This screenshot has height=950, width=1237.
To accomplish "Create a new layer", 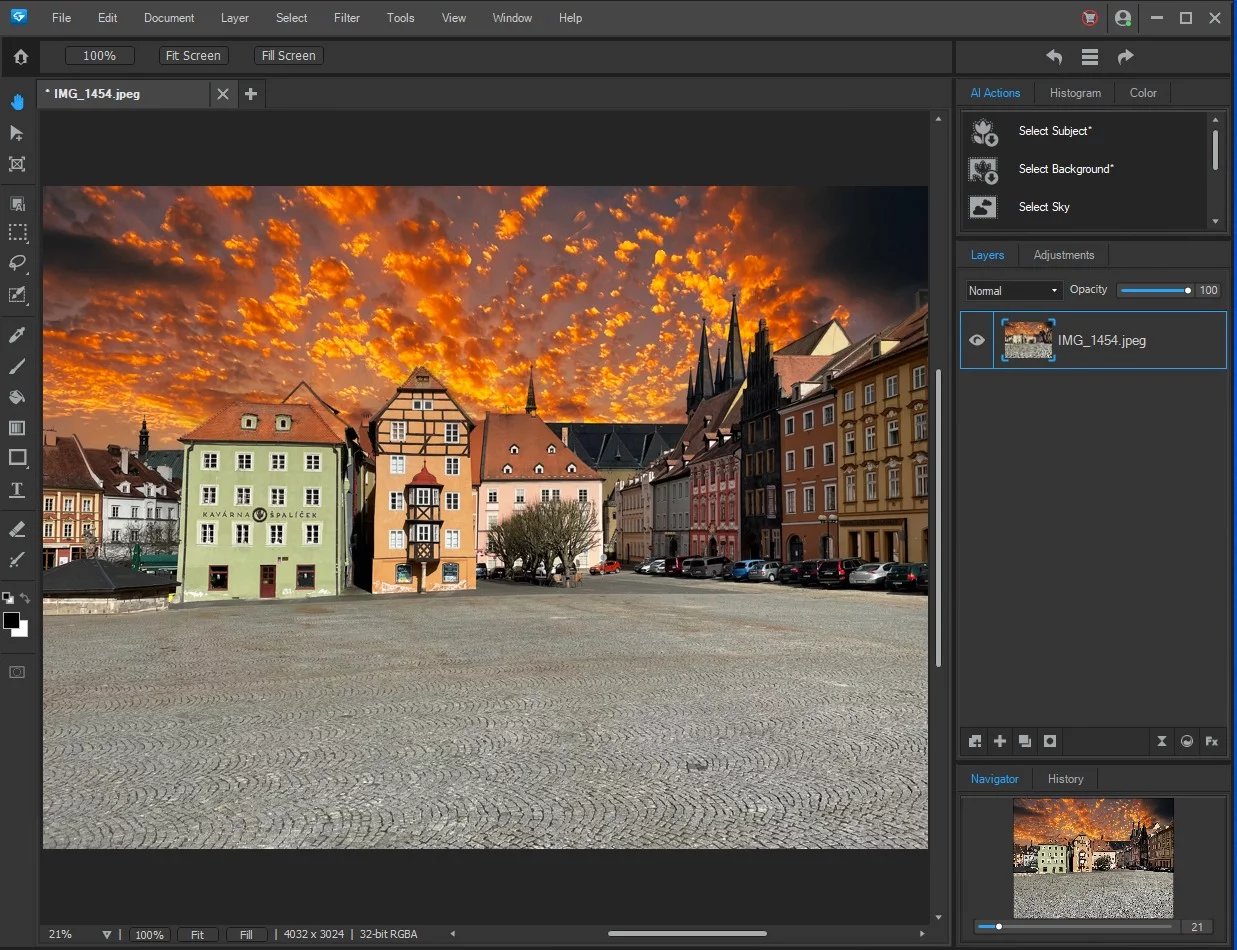I will pyautogui.click(x=999, y=741).
